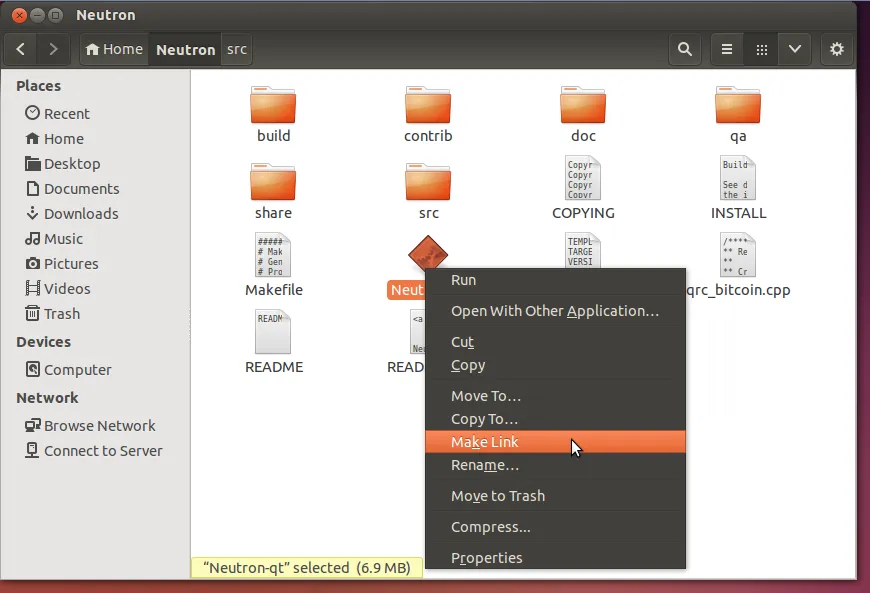Choose Rename… from the context menu
870x593 pixels.
[x=555, y=465]
